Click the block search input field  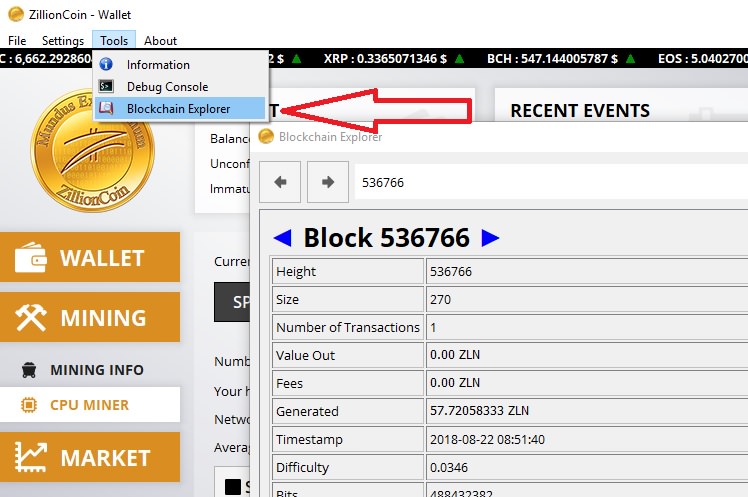pyautogui.click(x=551, y=182)
